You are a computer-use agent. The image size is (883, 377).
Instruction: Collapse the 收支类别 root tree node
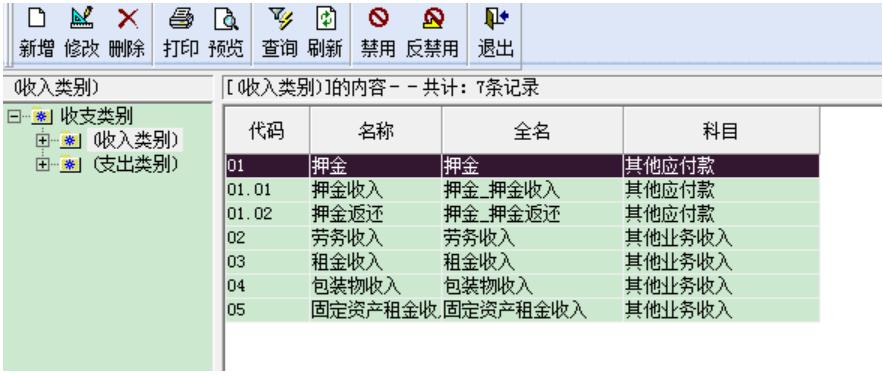(14, 117)
